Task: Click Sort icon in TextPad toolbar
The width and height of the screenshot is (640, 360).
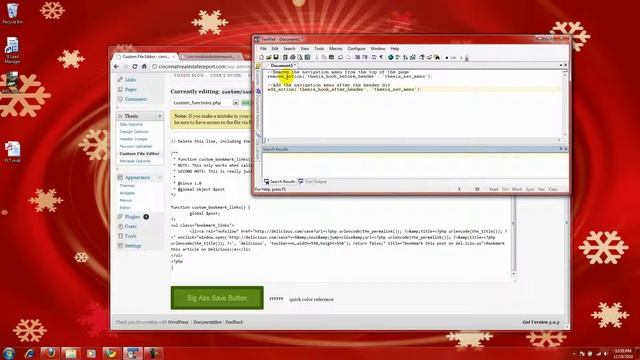Action: (x=405, y=58)
